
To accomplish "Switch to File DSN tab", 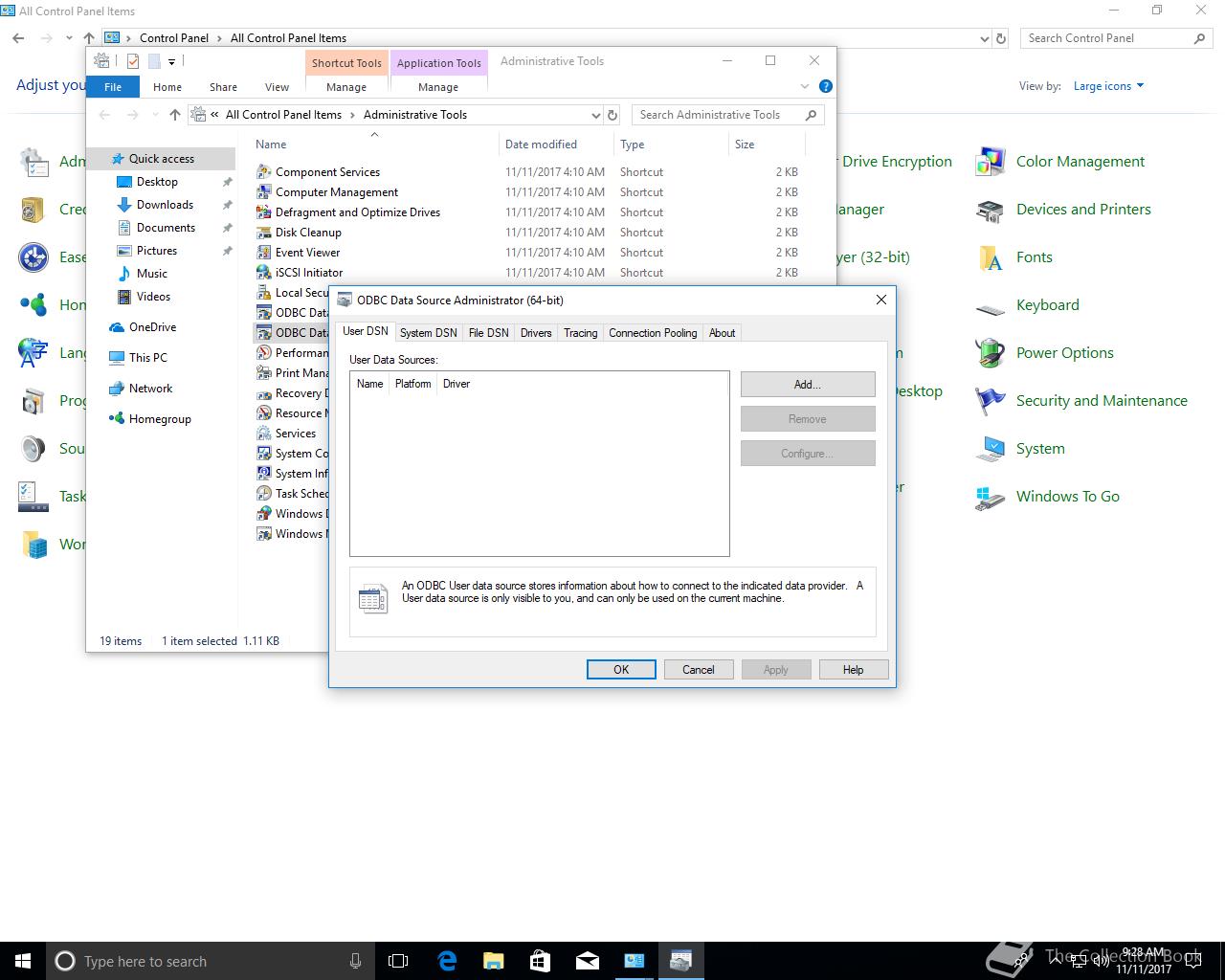I will pyautogui.click(x=488, y=333).
